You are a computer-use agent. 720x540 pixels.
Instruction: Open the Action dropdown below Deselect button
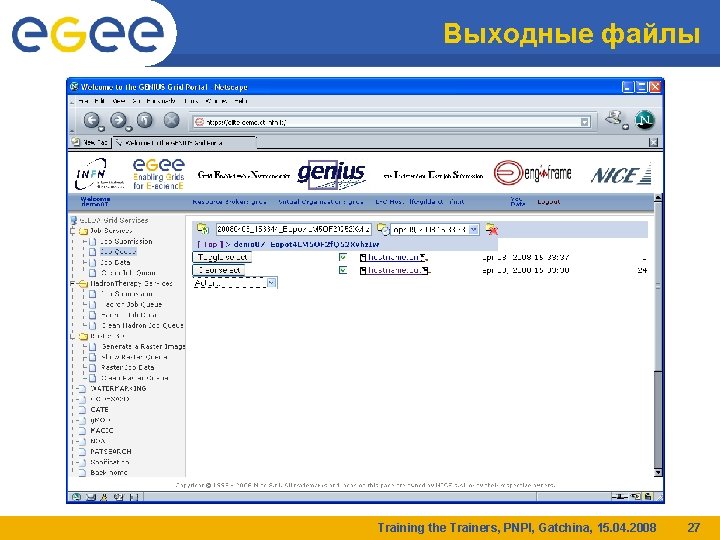271,282
